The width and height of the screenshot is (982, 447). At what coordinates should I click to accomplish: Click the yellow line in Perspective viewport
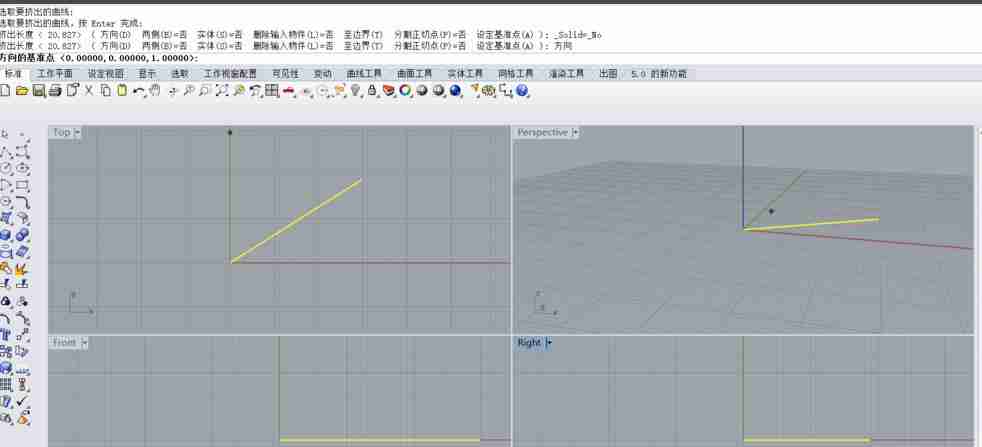pyautogui.click(x=812, y=224)
